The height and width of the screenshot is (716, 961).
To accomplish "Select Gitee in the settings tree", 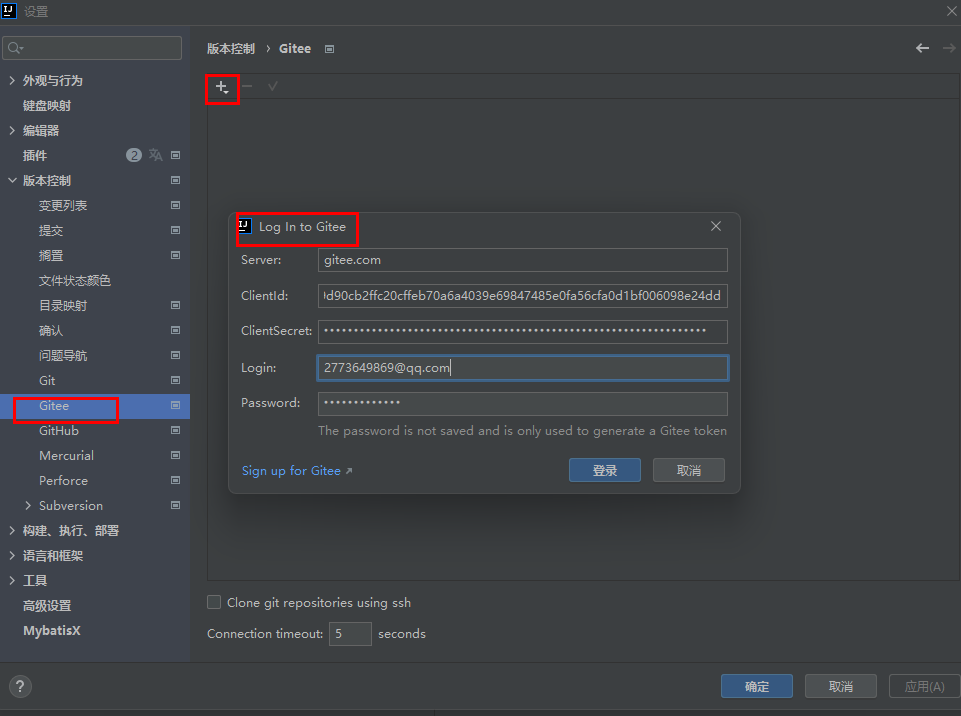I will [x=95, y=406].
